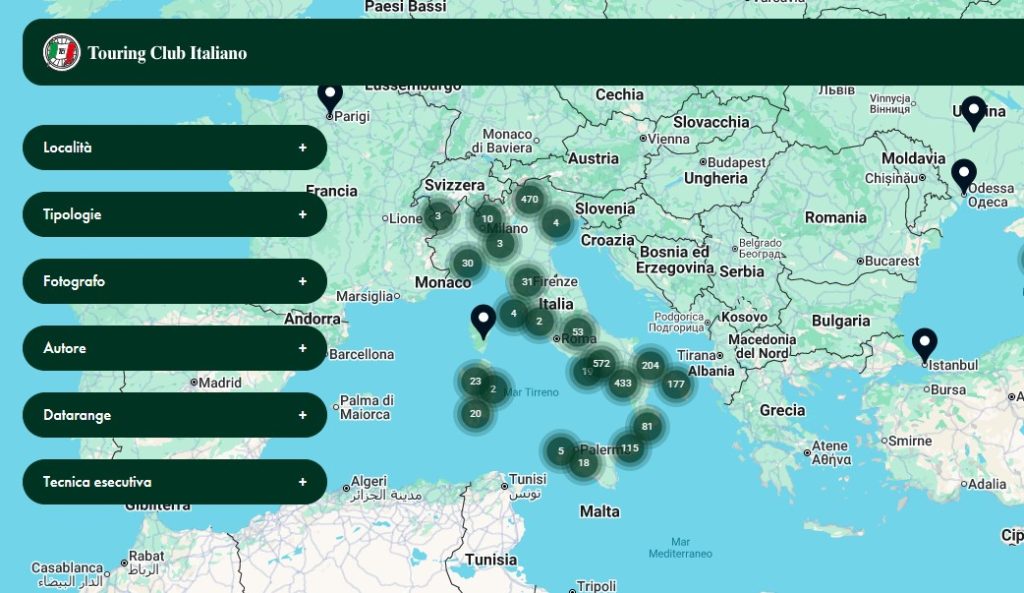Click the 433 marker cluster

[x=623, y=383]
